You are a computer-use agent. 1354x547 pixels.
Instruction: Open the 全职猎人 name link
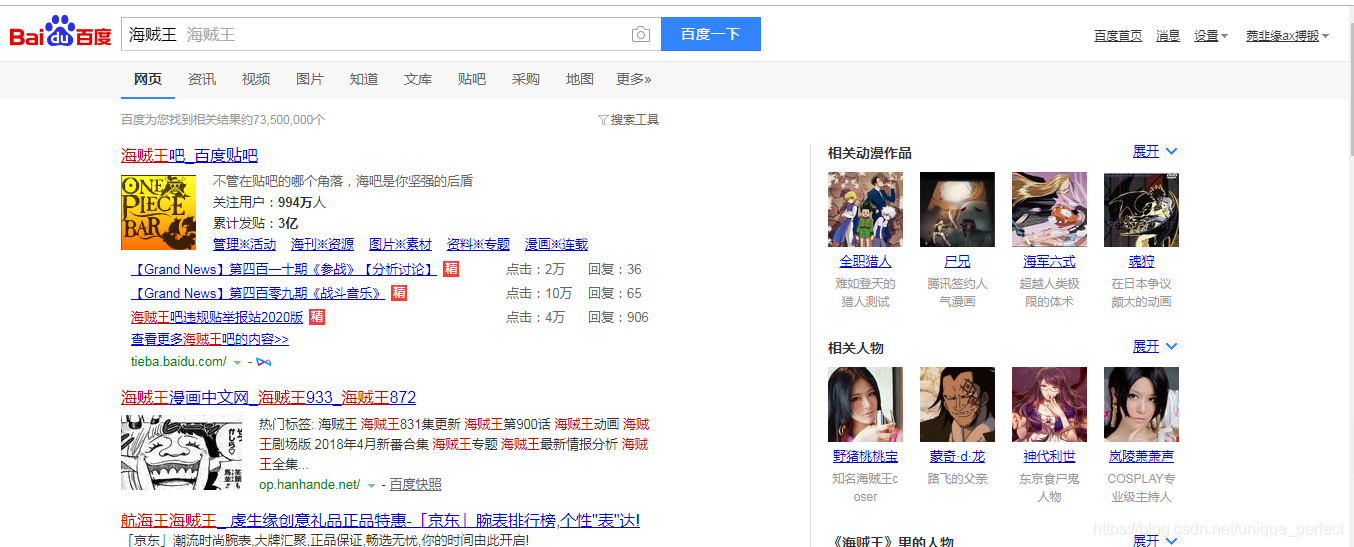click(865, 261)
